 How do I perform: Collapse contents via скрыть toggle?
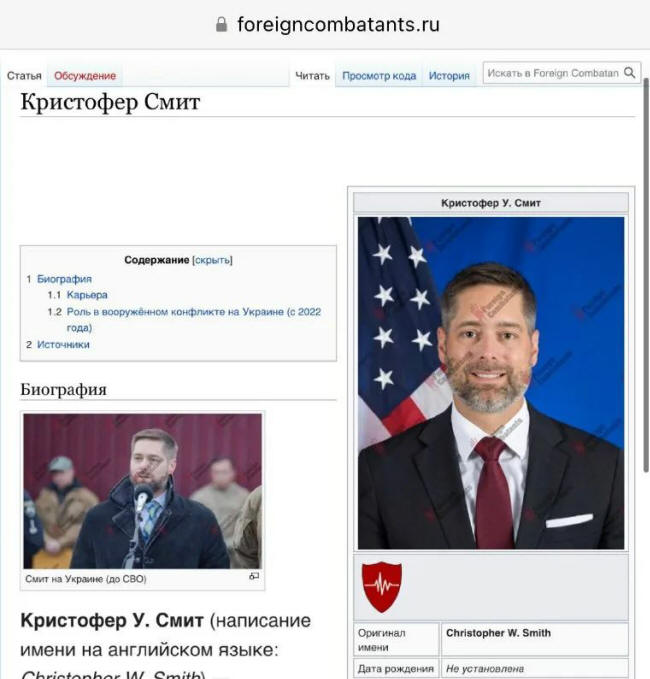(x=212, y=260)
